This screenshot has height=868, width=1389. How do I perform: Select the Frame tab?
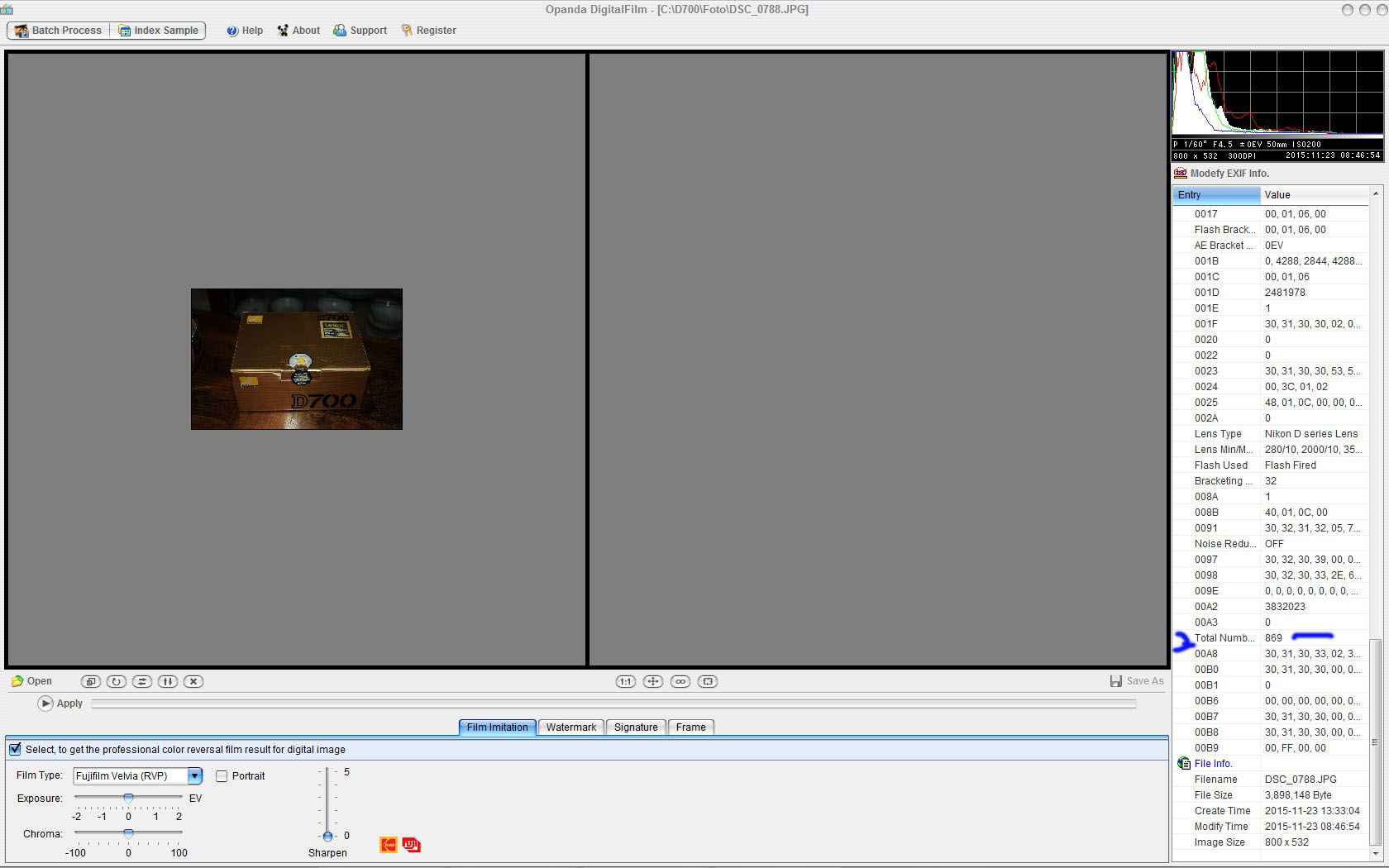690,727
